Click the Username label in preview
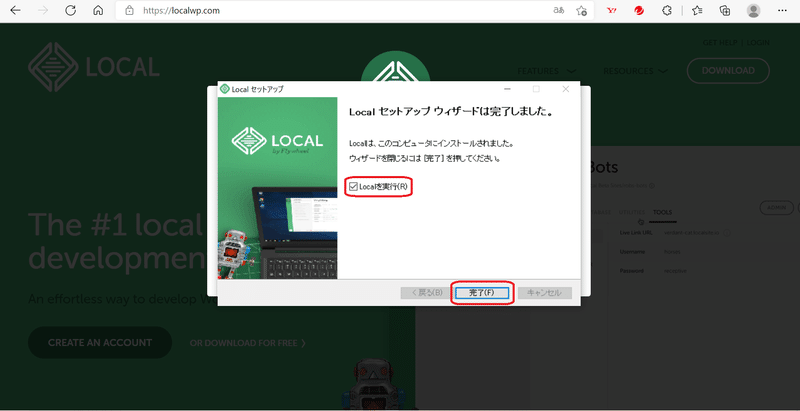This screenshot has height=411, width=800. 632,252
